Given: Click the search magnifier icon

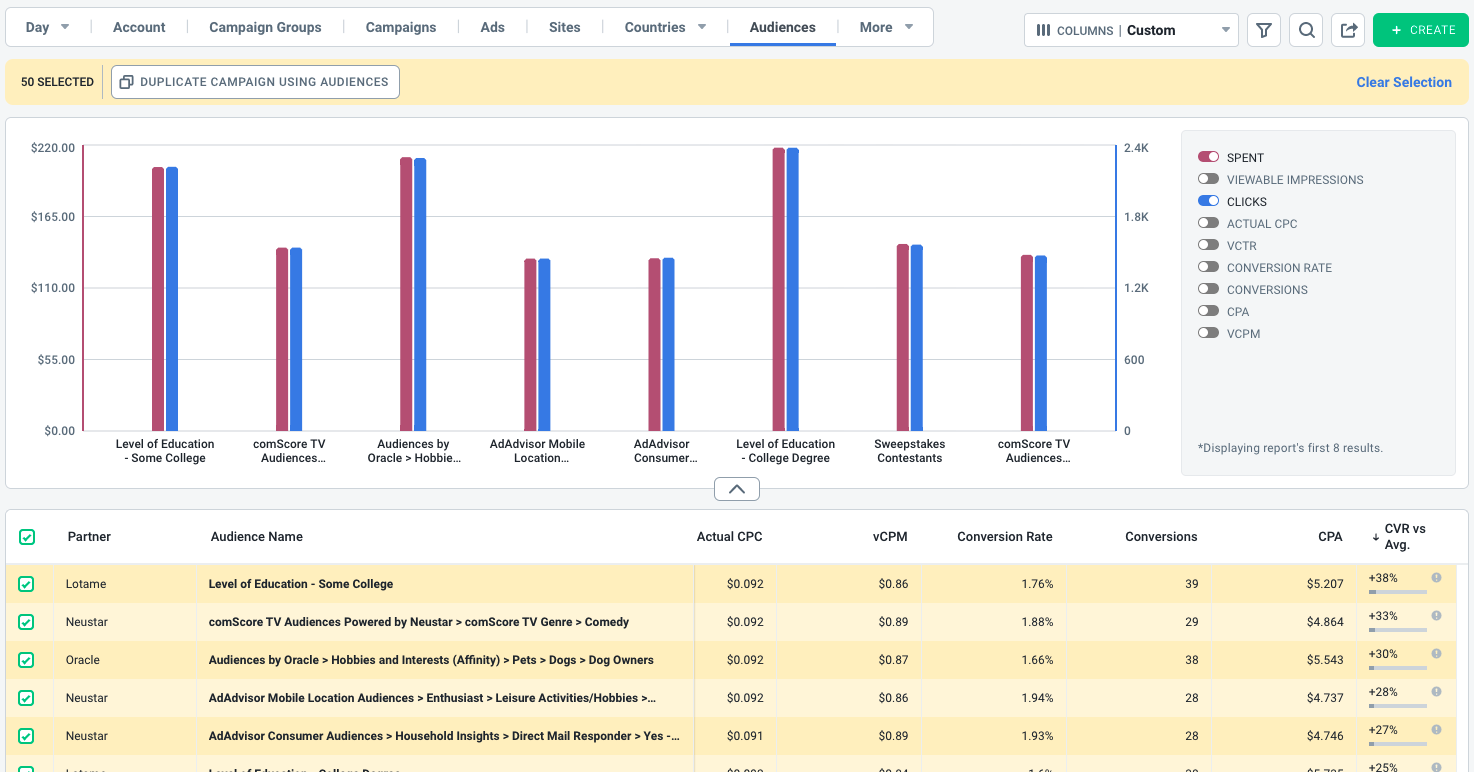Looking at the screenshot, I should pyautogui.click(x=1306, y=30).
